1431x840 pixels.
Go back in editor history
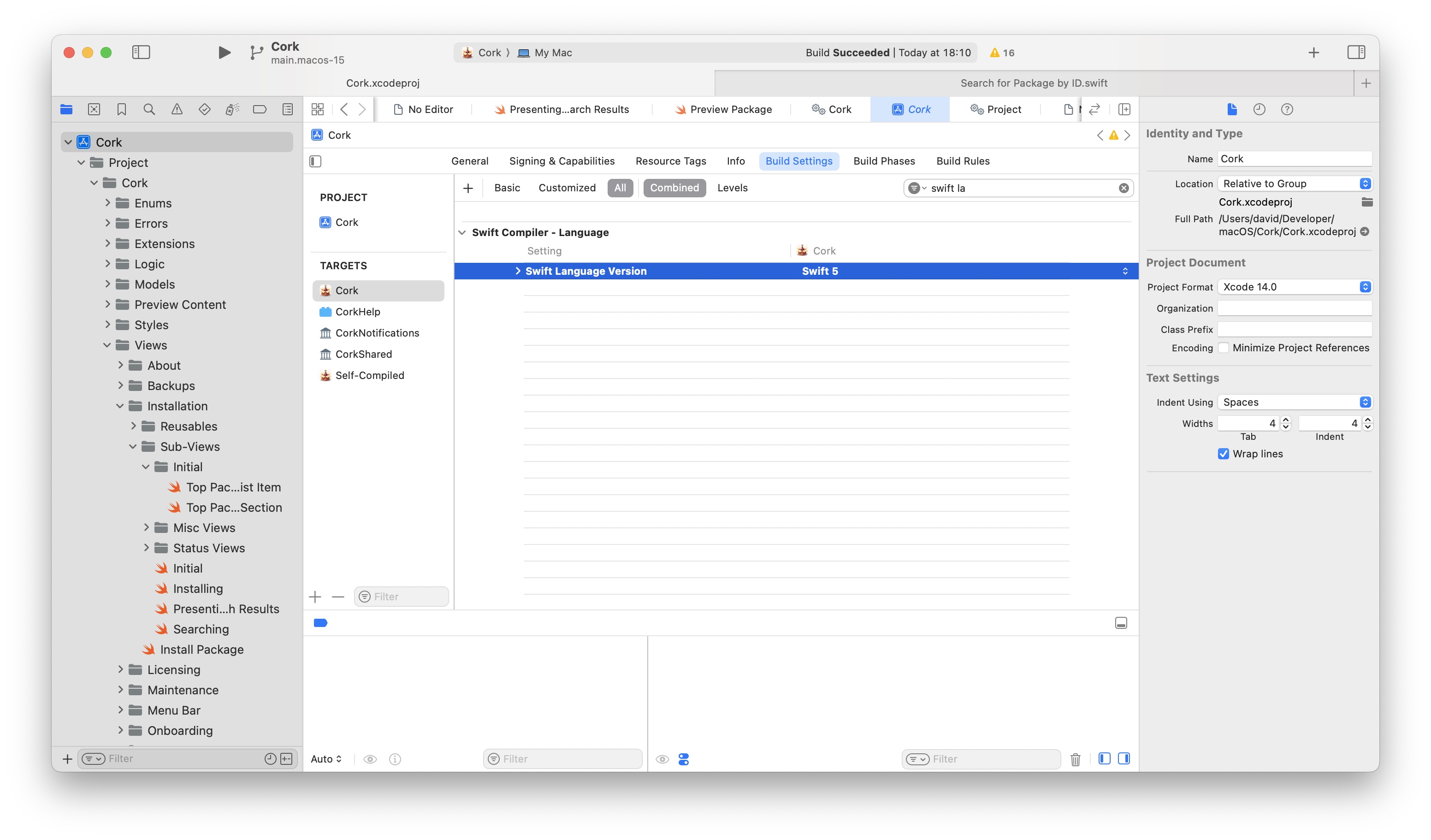click(343, 109)
